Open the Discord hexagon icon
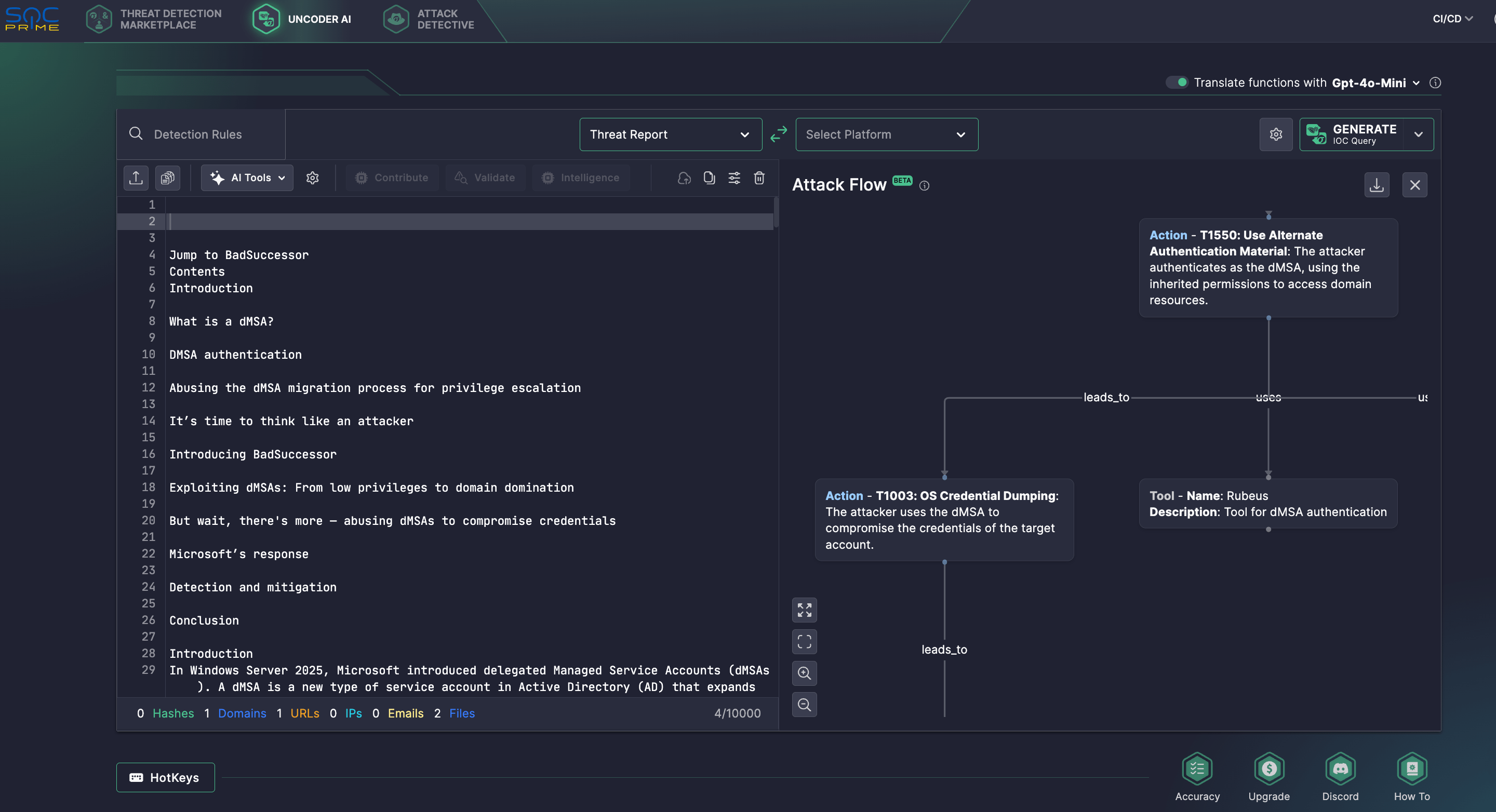Viewport: 1496px width, 812px height. (1340, 768)
